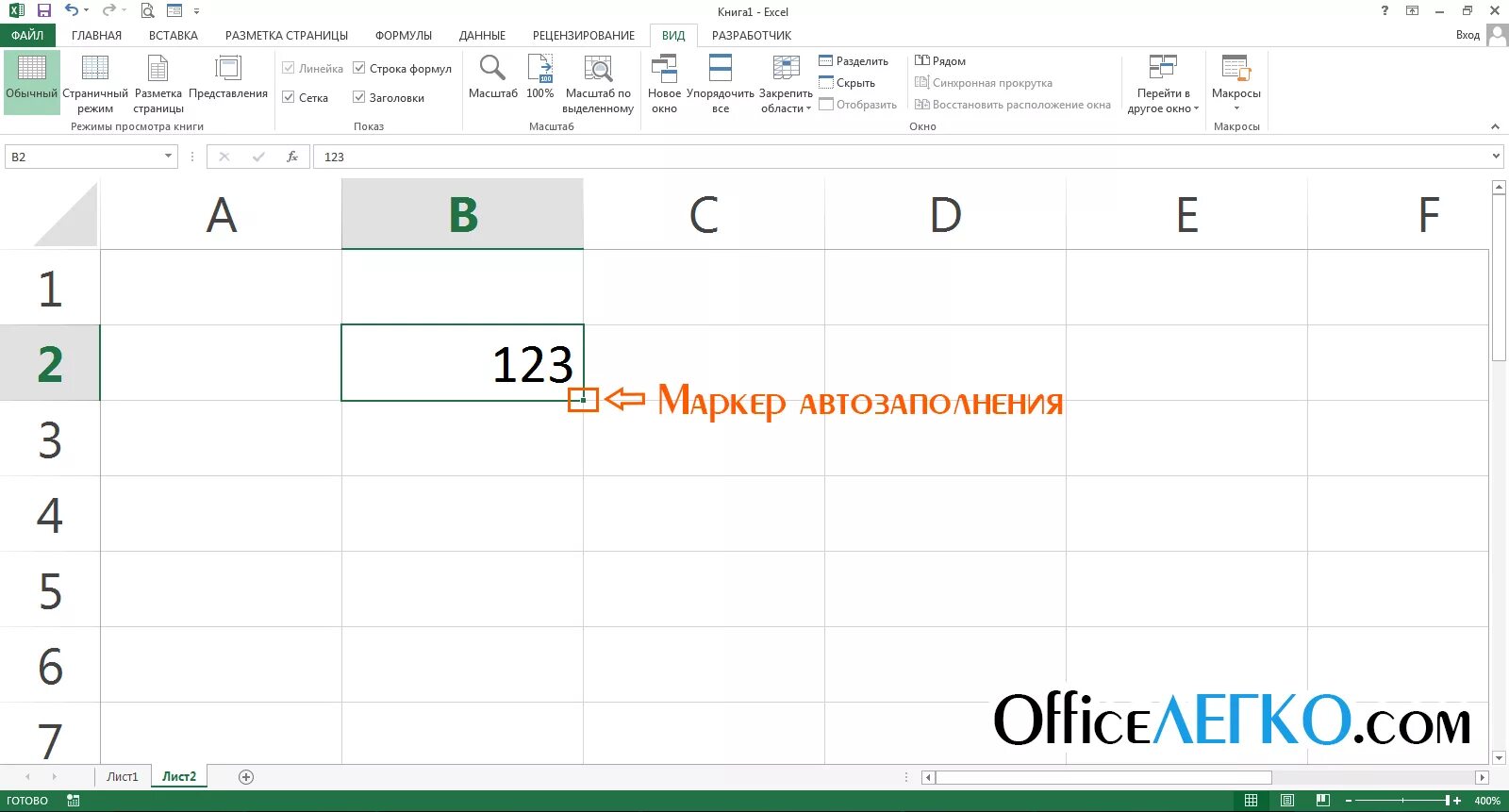Open the ФАЙЛ tab
The height and width of the screenshot is (812, 1509).
27,35
